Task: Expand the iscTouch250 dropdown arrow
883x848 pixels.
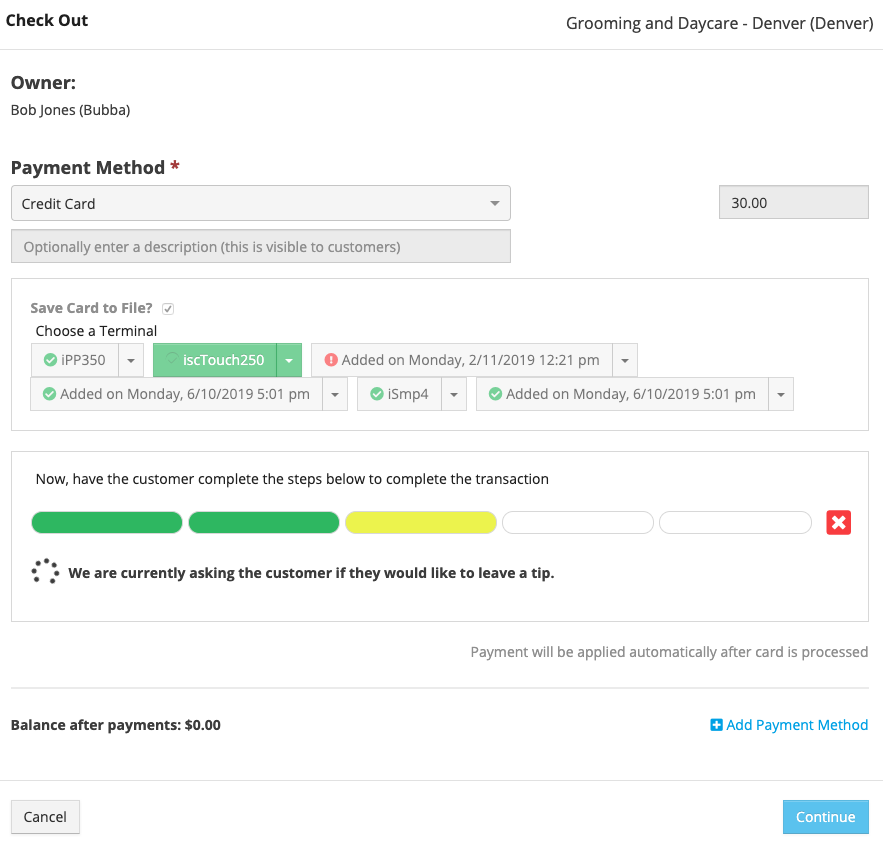Action: coord(289,360)
